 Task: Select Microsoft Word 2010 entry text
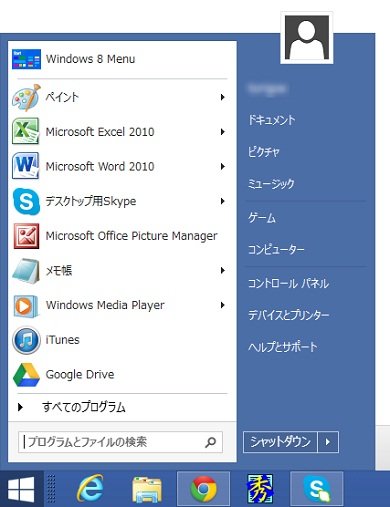(x=100, y=166)
